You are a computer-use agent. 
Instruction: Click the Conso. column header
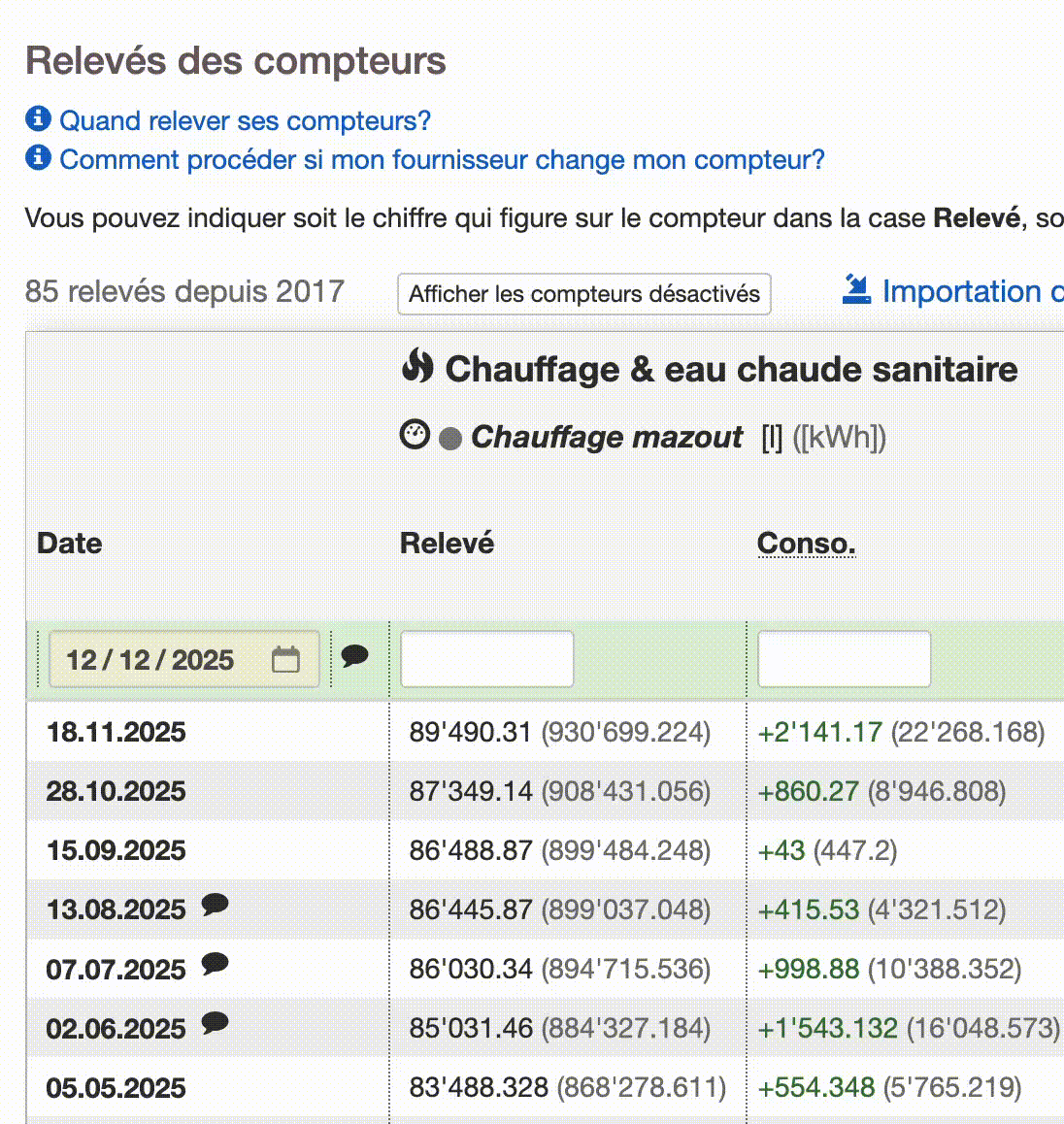pyautogui.click(x=806, y=544)
